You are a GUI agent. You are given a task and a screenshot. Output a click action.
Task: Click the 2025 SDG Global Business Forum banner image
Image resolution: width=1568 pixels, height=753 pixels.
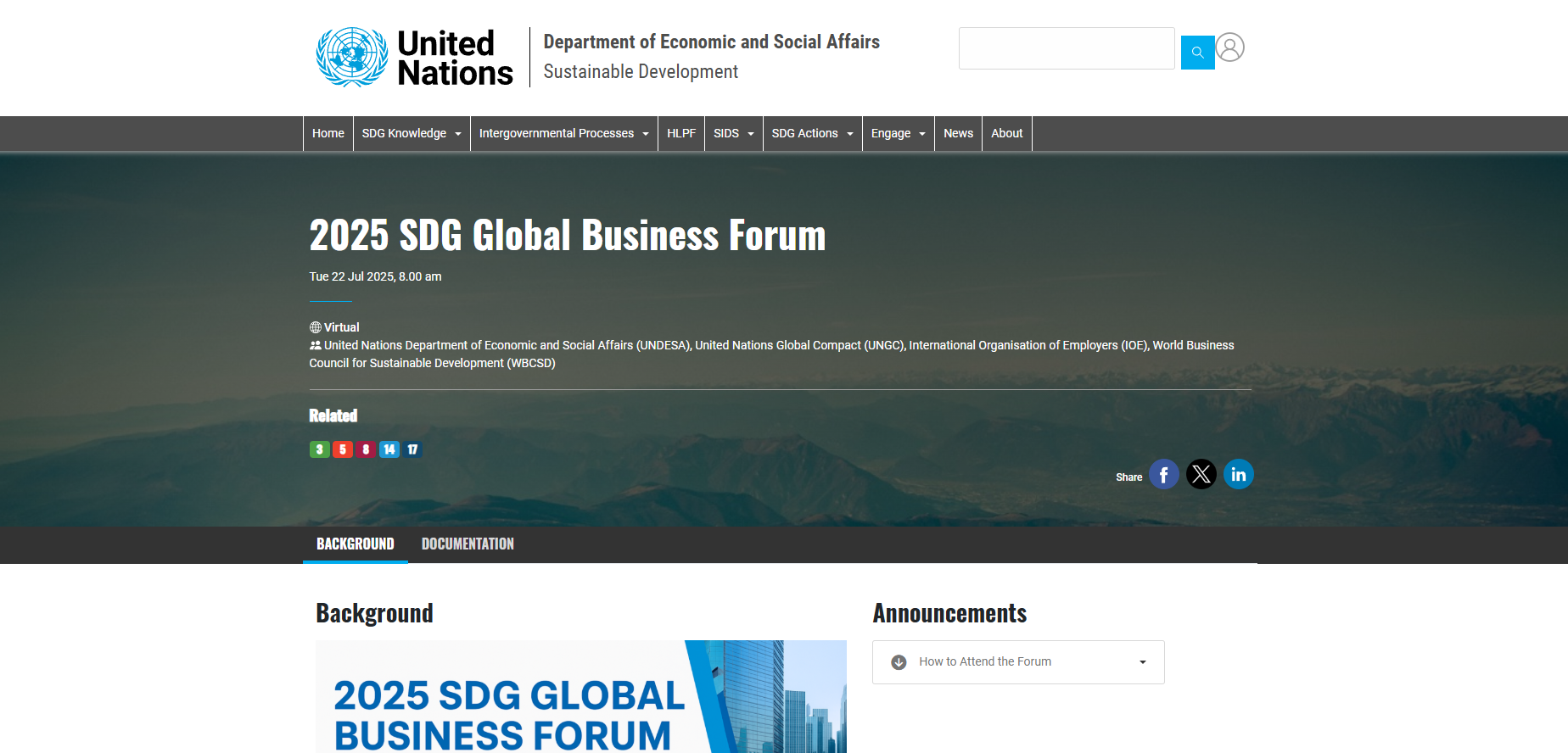(581, 696)
